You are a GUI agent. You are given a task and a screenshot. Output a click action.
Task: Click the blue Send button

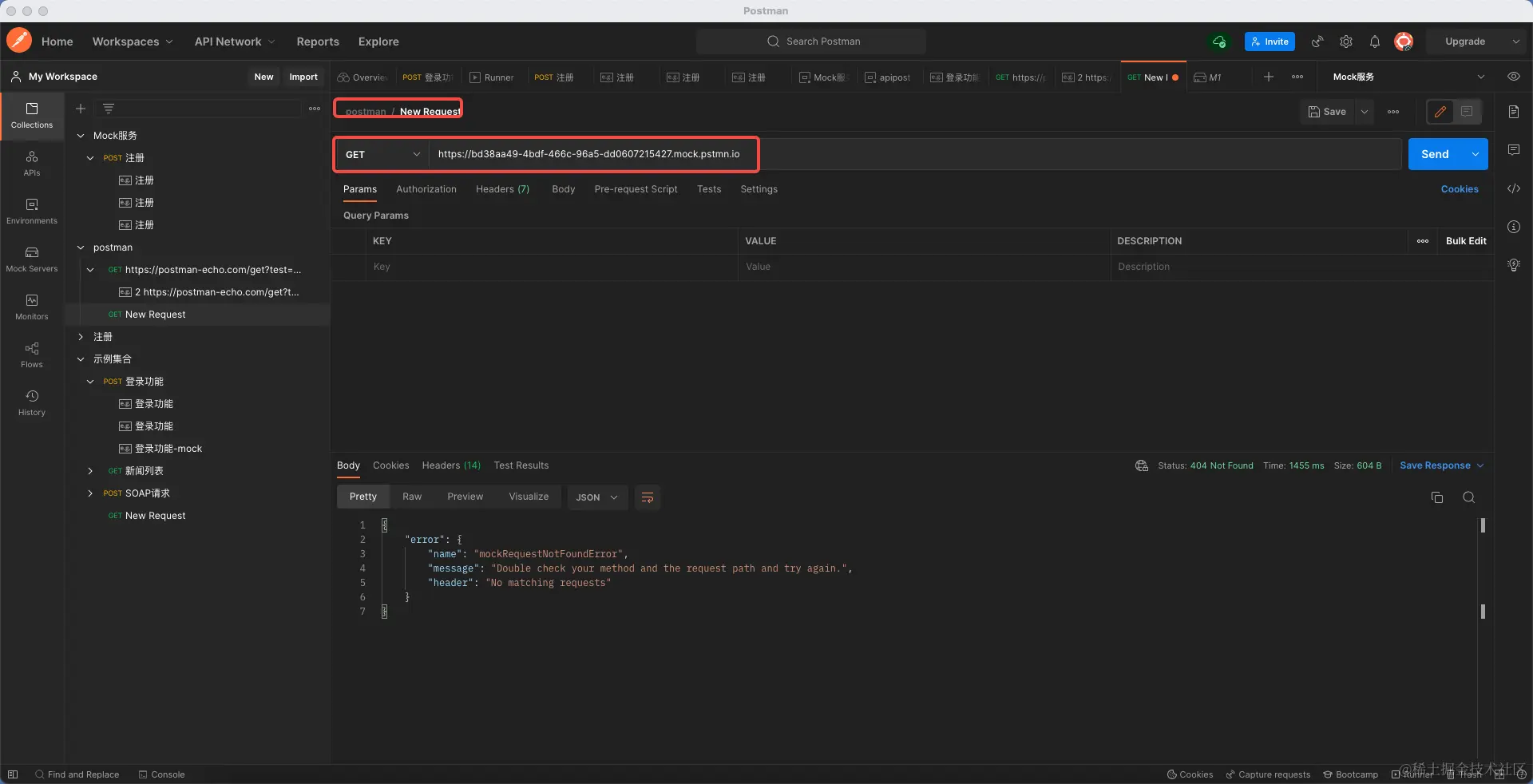tap(1436, 154)
